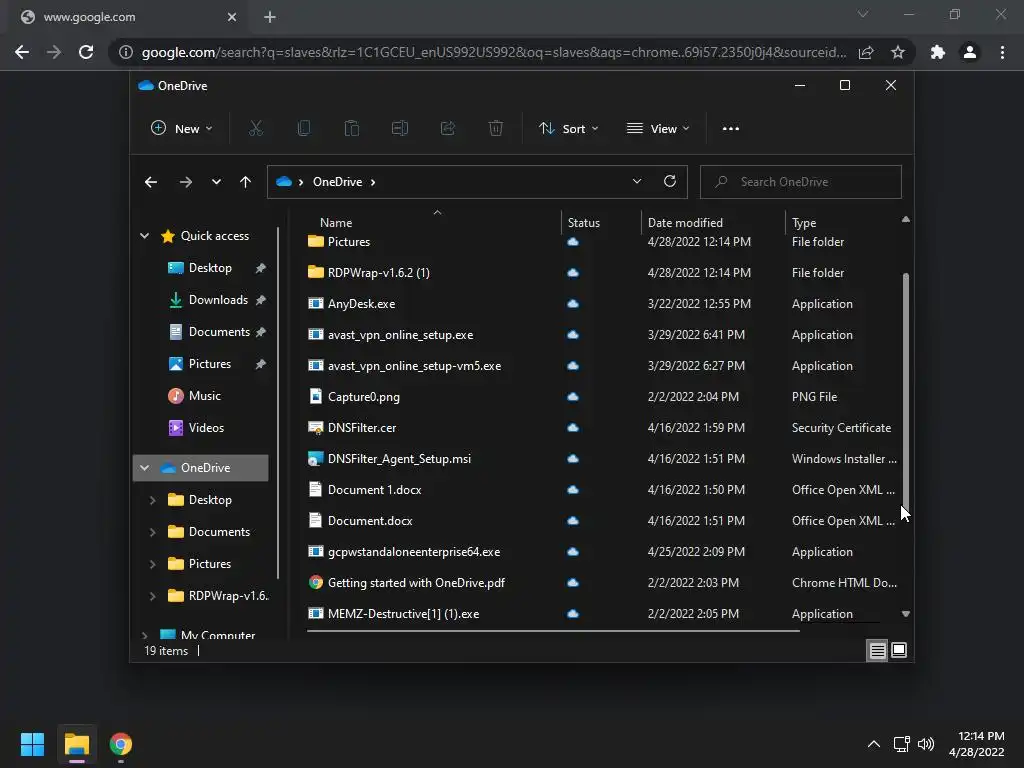Click the DNSFilter_Agent_Setup.msi installer icon

coord(315,458)
